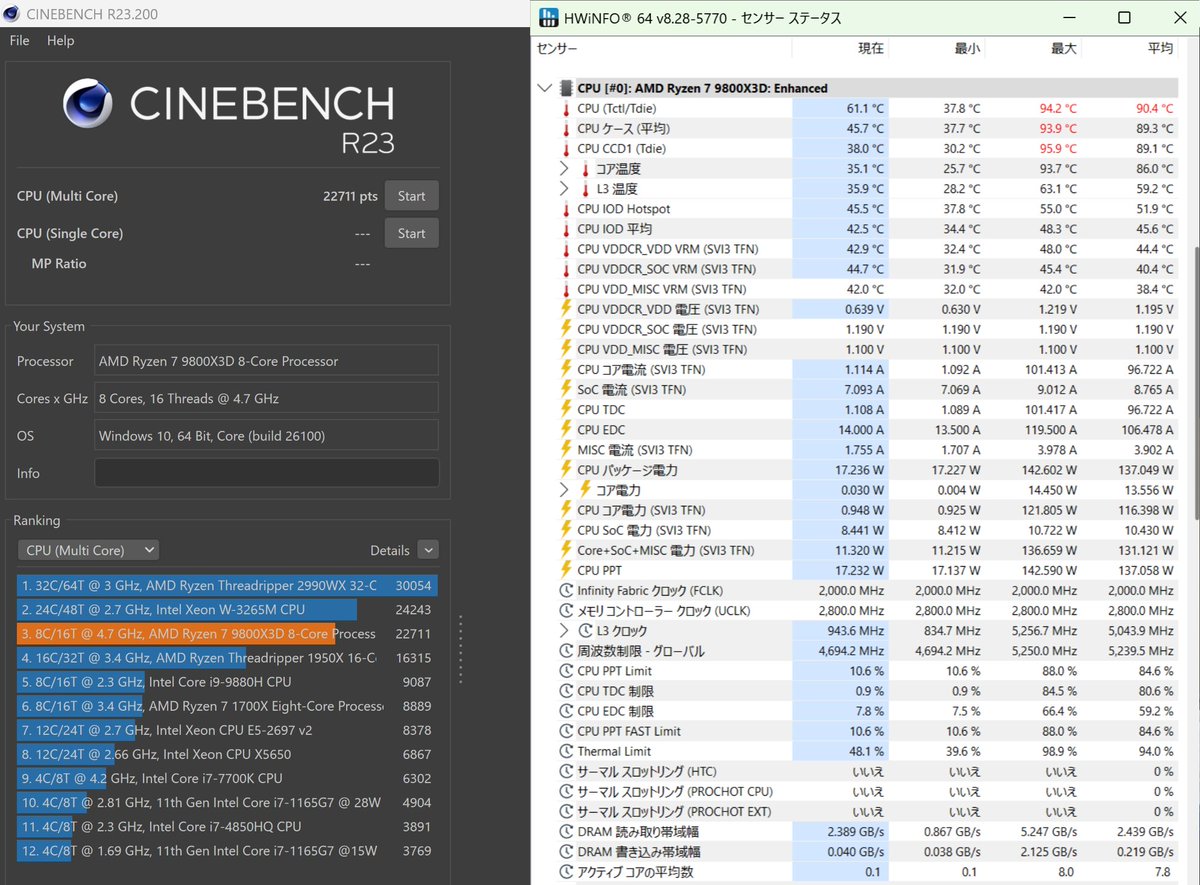This screenshot has width=1200, height=885.
Task: Click thermometer icon beside L3 温度
Action: pyautogui.click(x=586, y=188)
